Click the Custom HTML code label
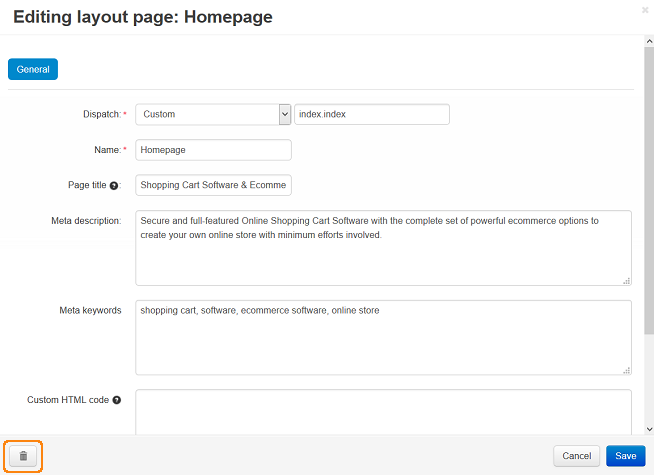Image resolution: width=654 pixels, height=475 pixels. tap(68, 400)
